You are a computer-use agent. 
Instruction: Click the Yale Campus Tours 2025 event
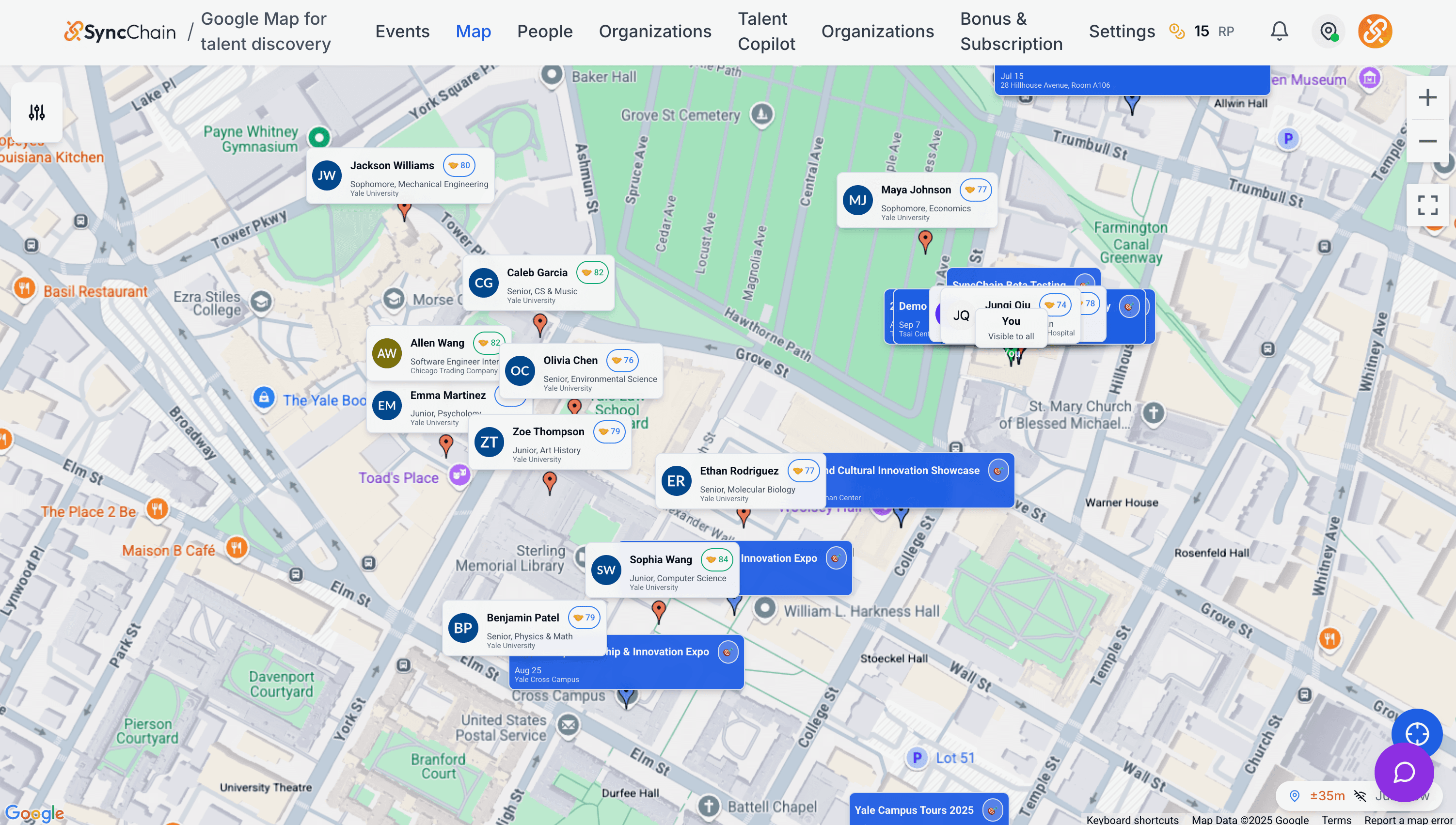914,809
